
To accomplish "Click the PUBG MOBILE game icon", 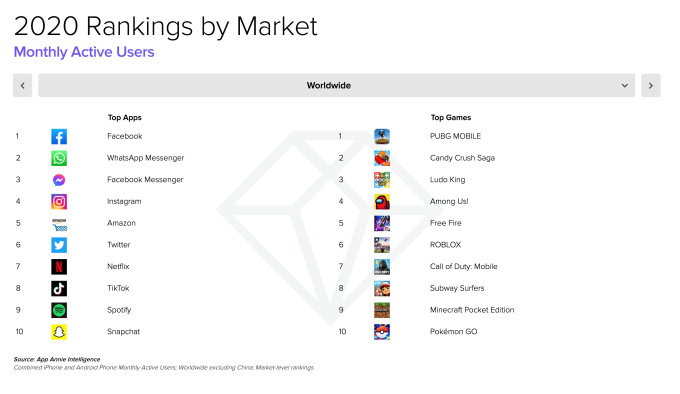I will [x=382, y=137].
